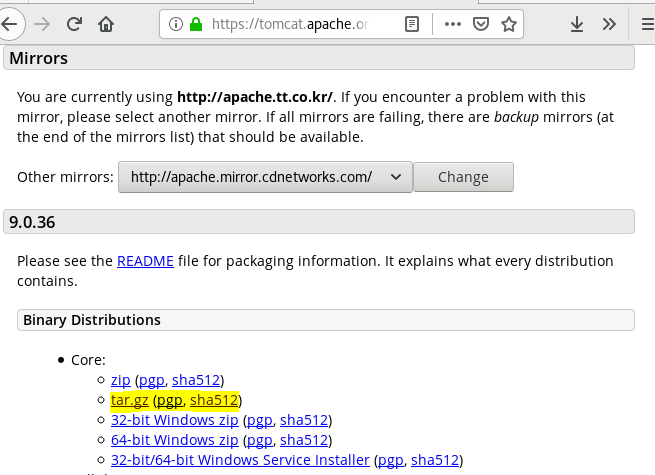Viewport: 655px width, 475px height.
Task: Open pgp for Windows Service Installer
Action: pyautogui.click(x=391, y=460)
